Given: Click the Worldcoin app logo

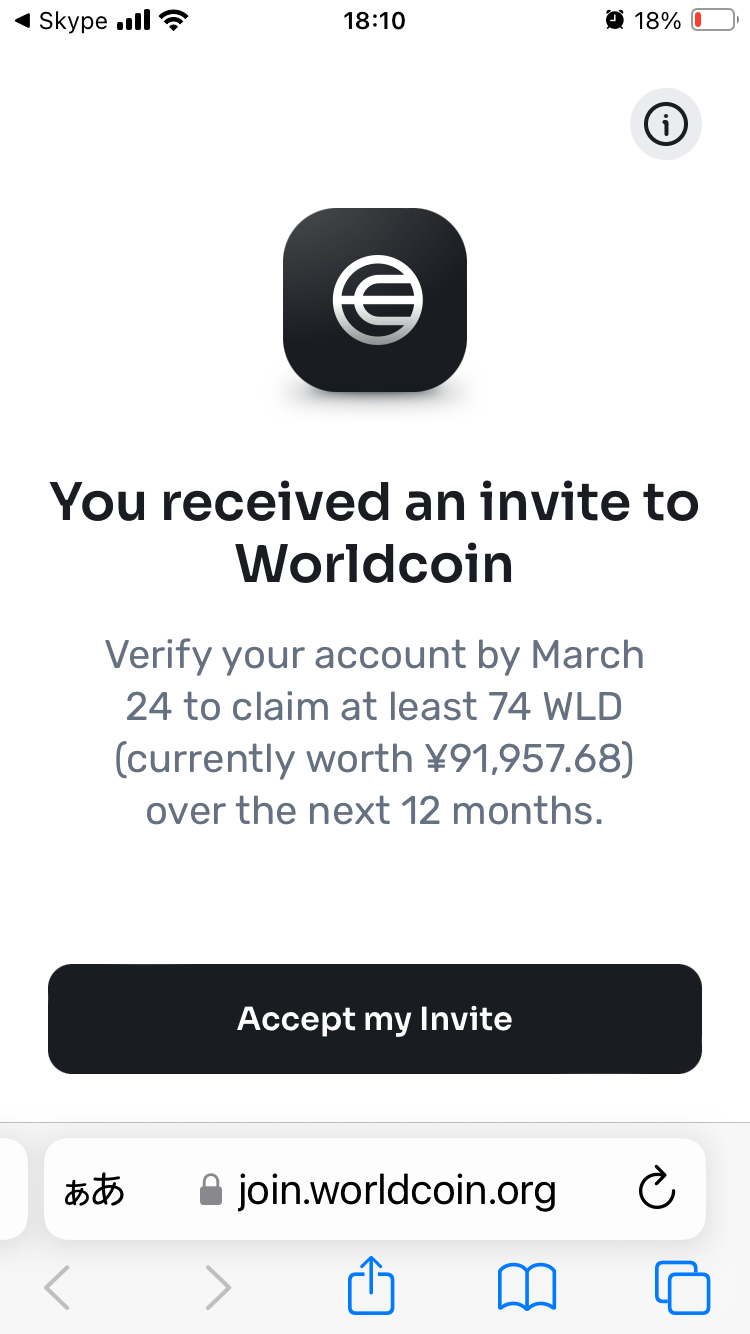Looking at the screenshot, I should click(x=375, y=300).
